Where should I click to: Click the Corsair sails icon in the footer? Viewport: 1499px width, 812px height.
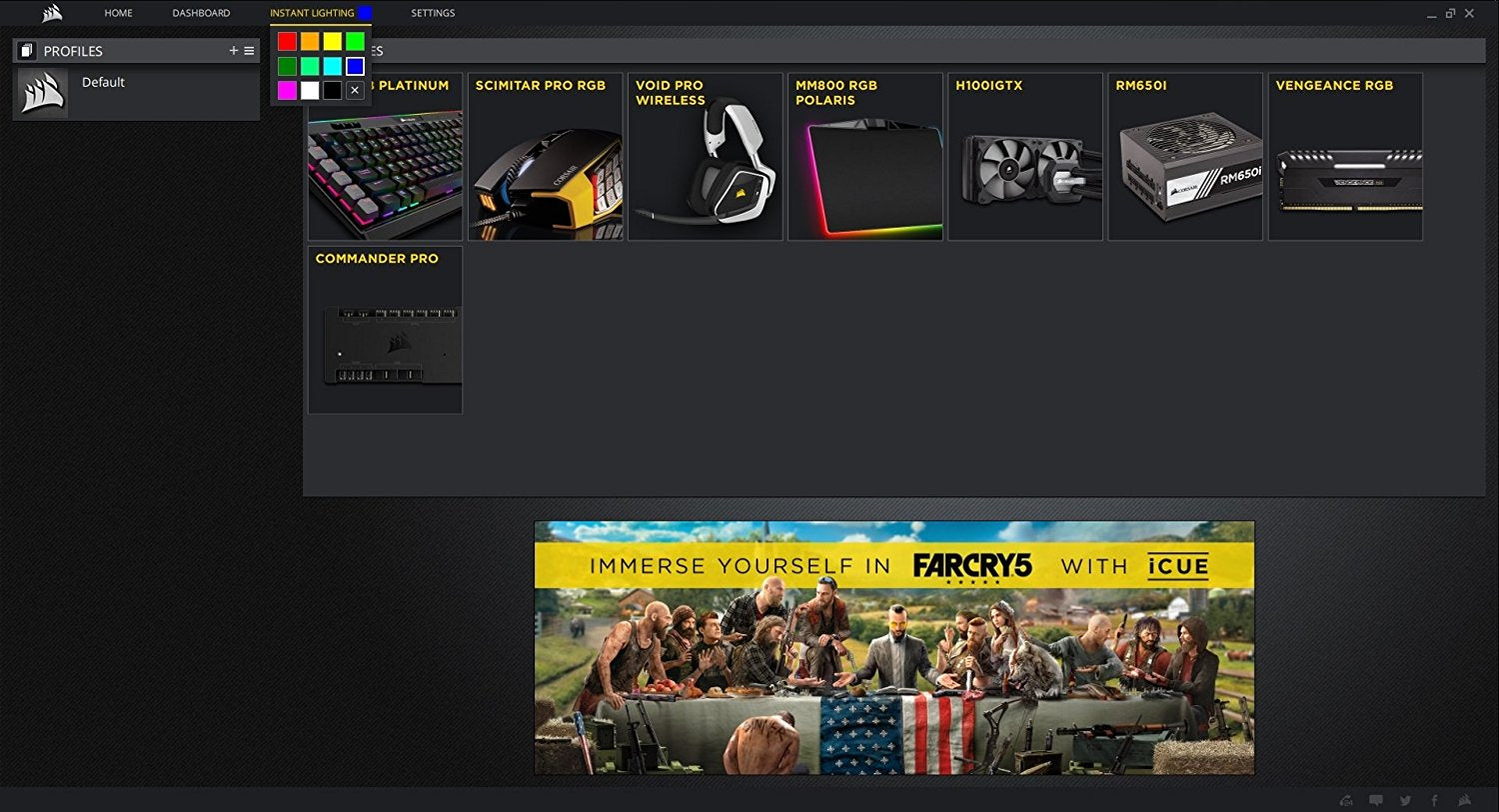(1464, 800)
